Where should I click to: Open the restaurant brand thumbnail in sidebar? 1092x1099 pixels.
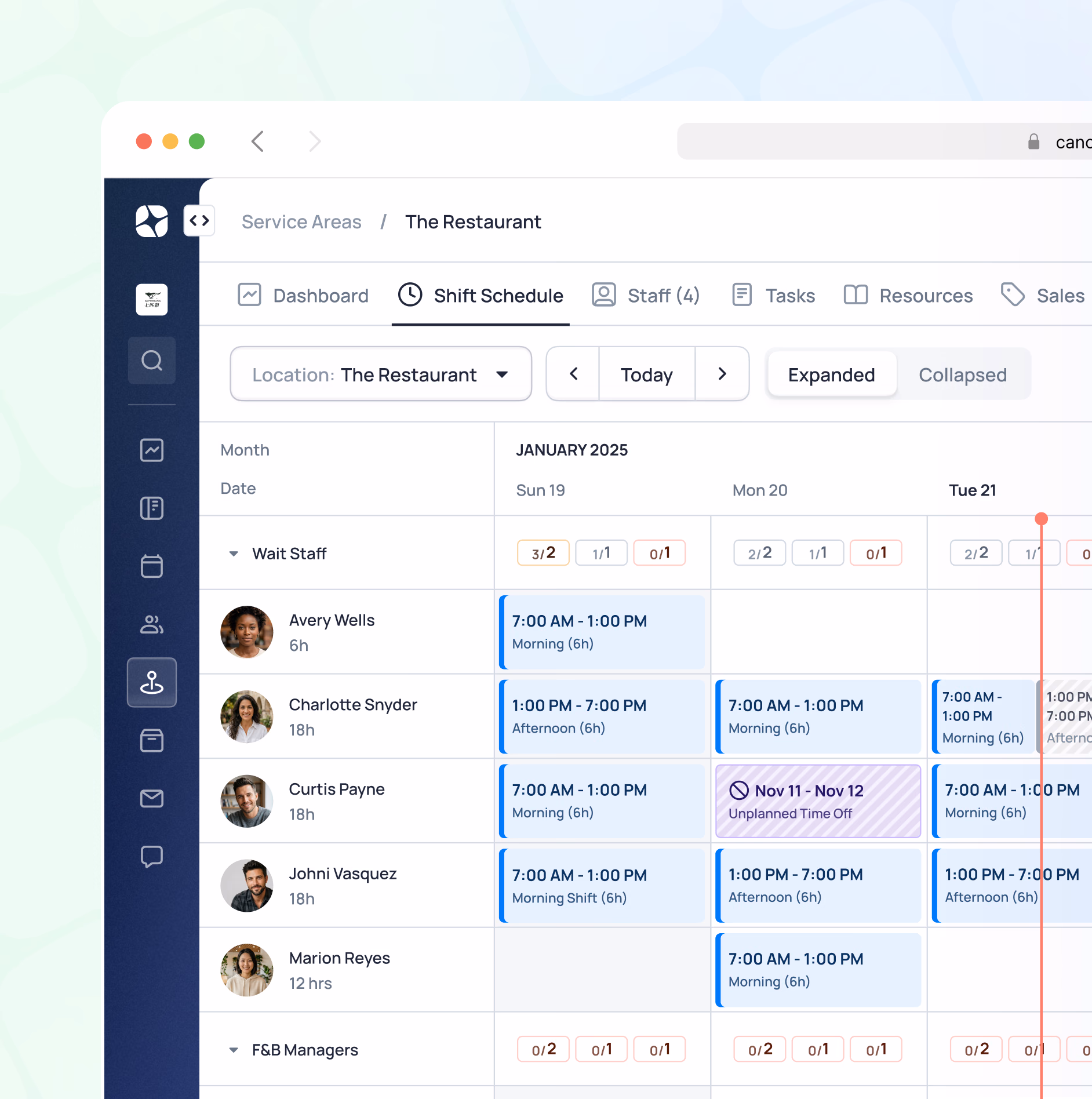pyautogui.click(x=152, y=300)
